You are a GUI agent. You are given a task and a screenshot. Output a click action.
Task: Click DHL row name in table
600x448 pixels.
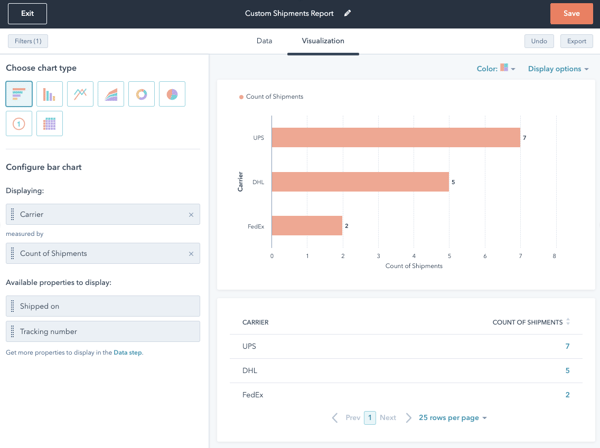point(249,370)
